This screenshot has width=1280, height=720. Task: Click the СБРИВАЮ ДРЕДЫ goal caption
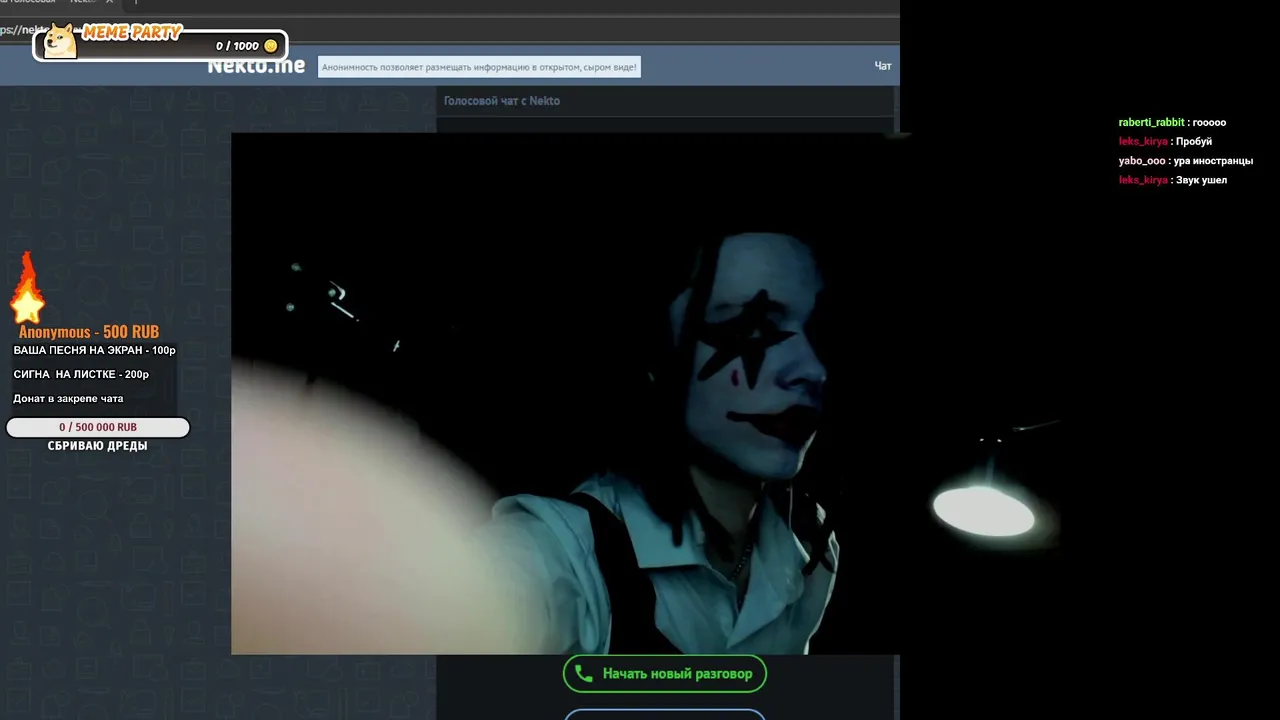pyautogui.click(x=97, y=446)
